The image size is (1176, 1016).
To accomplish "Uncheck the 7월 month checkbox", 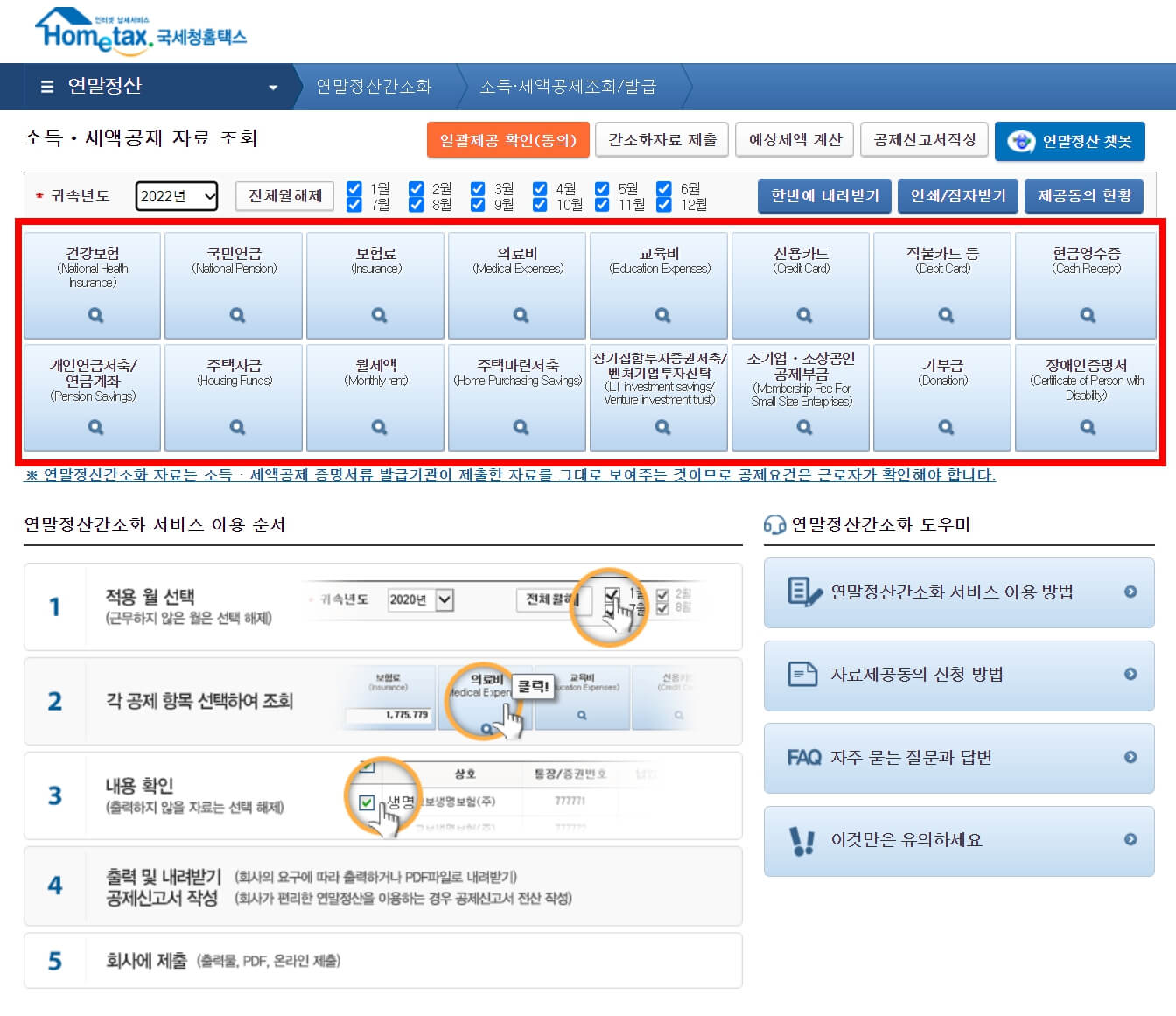I will click(x=353, y=204).
